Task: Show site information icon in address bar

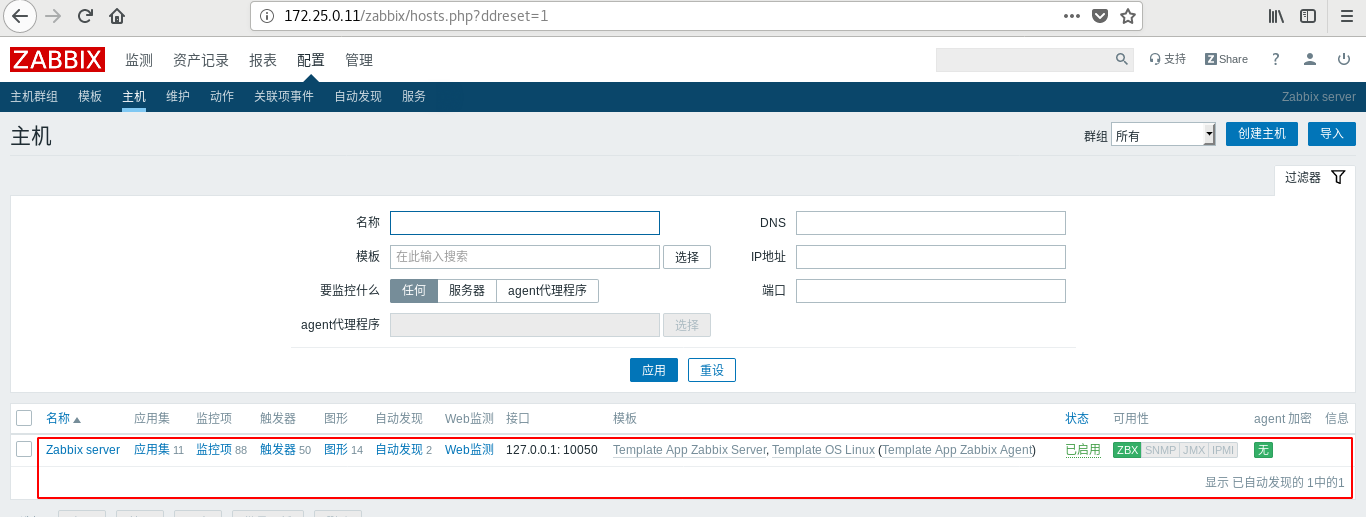Action: 266,16
